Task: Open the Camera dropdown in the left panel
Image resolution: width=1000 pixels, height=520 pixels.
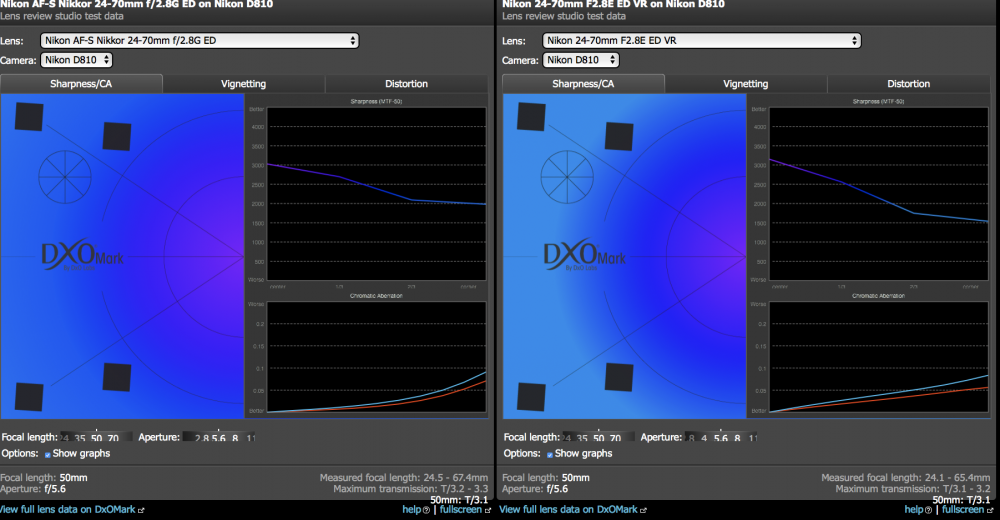Action: tap(77, 60)
